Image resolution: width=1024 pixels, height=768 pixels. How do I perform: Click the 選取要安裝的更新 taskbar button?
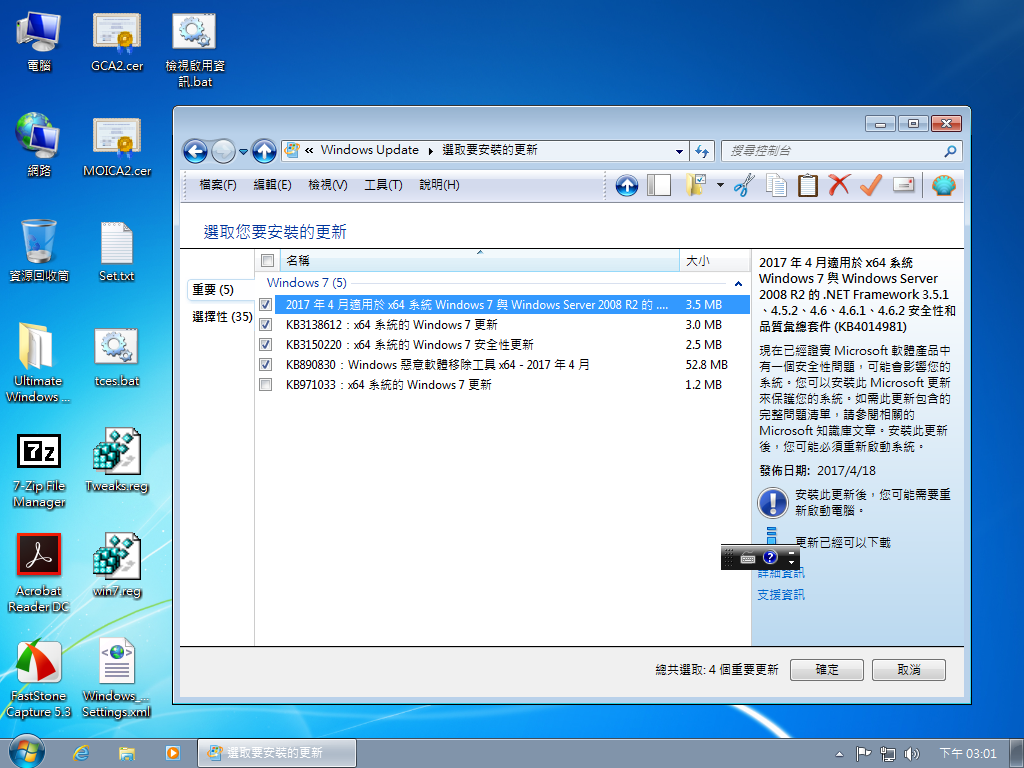pyautogui.click(x=277, y=753)
